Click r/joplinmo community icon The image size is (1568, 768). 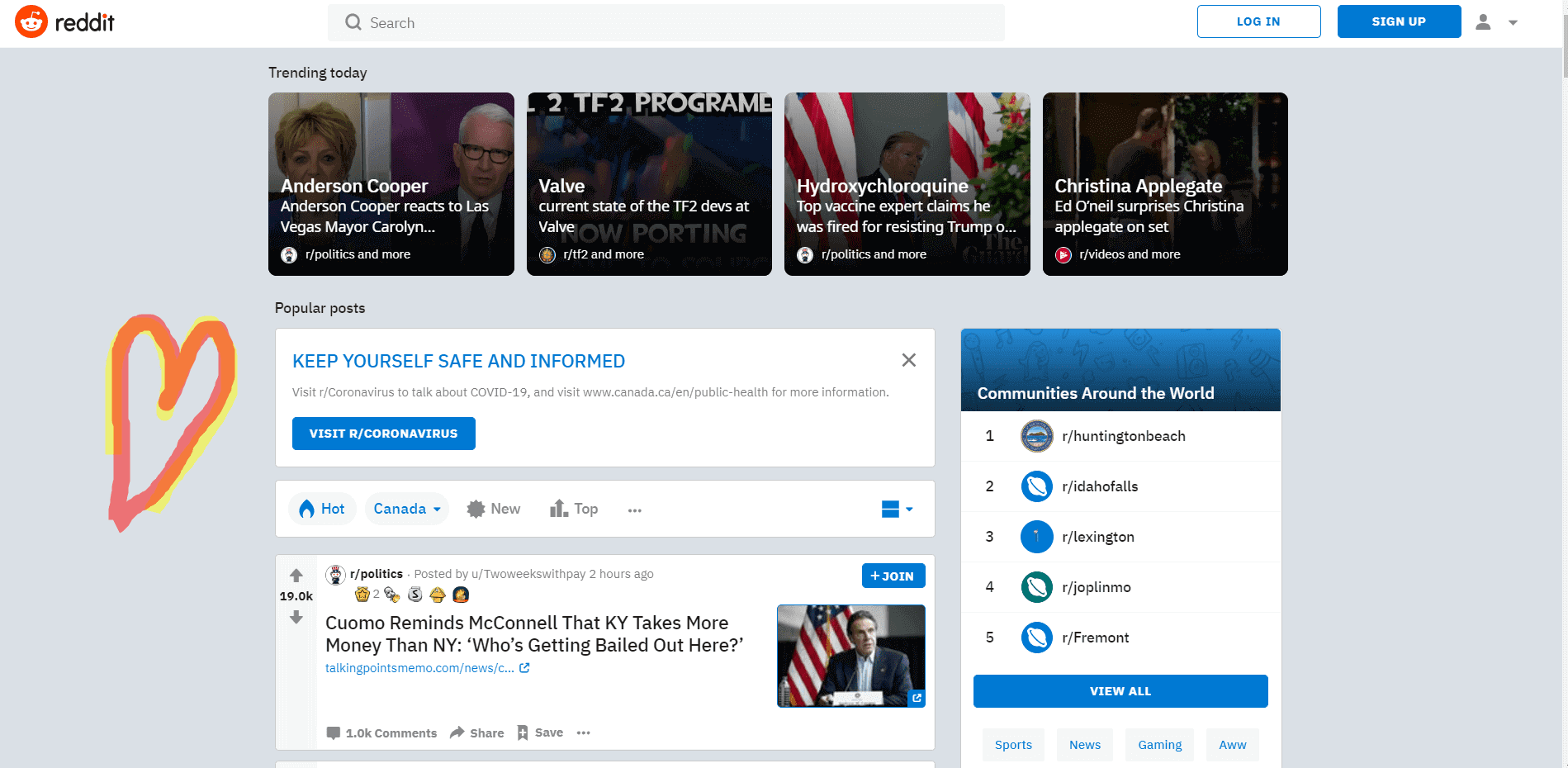(1036, 587)
